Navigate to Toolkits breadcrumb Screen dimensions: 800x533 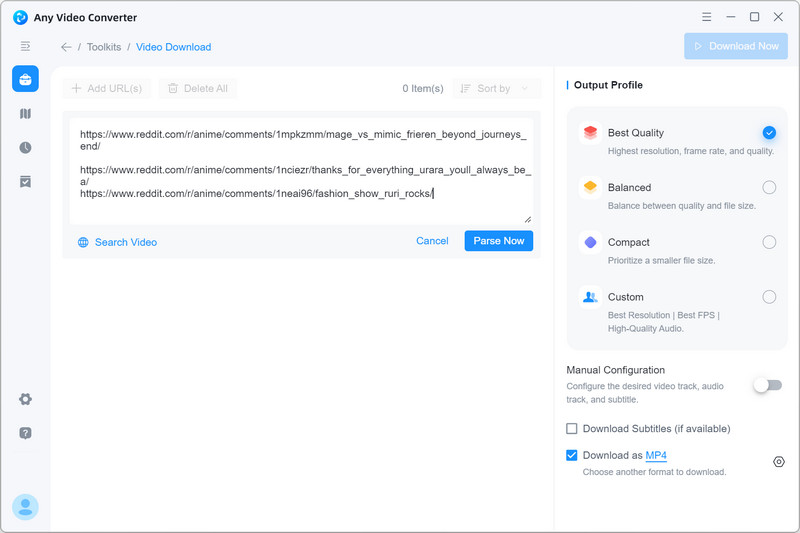(x=103, y=47)
